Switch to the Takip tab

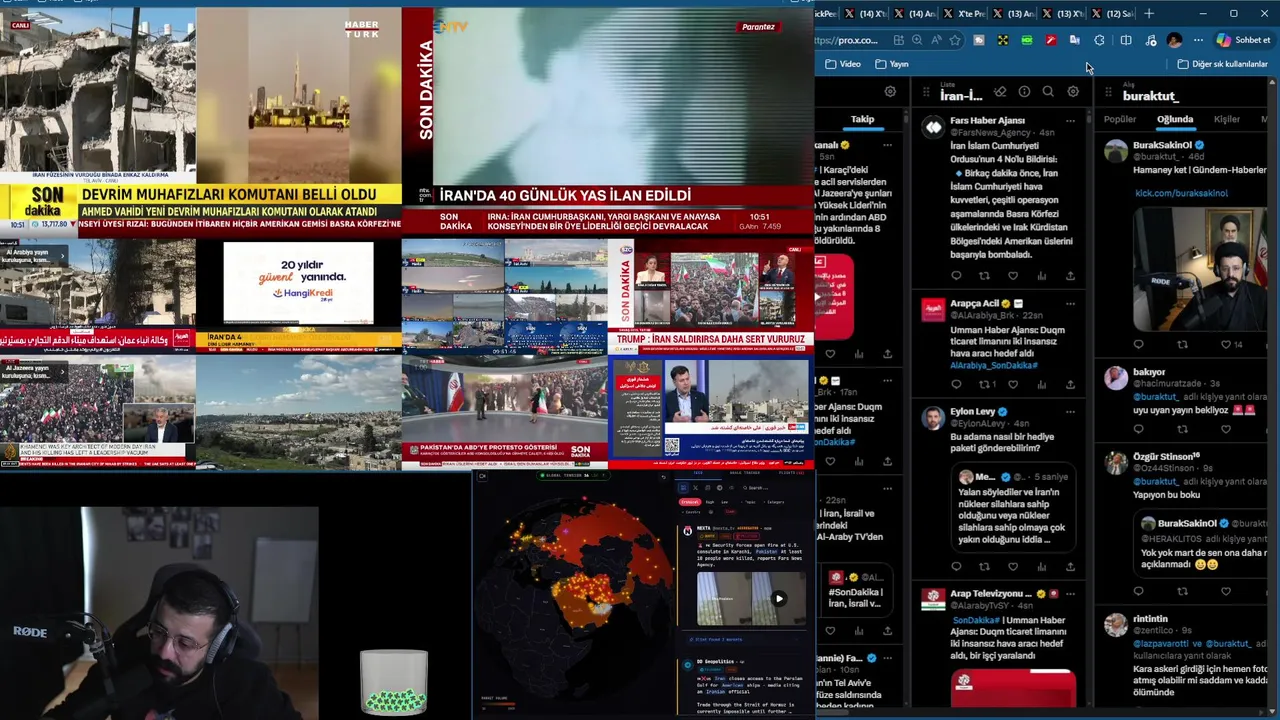862,119
